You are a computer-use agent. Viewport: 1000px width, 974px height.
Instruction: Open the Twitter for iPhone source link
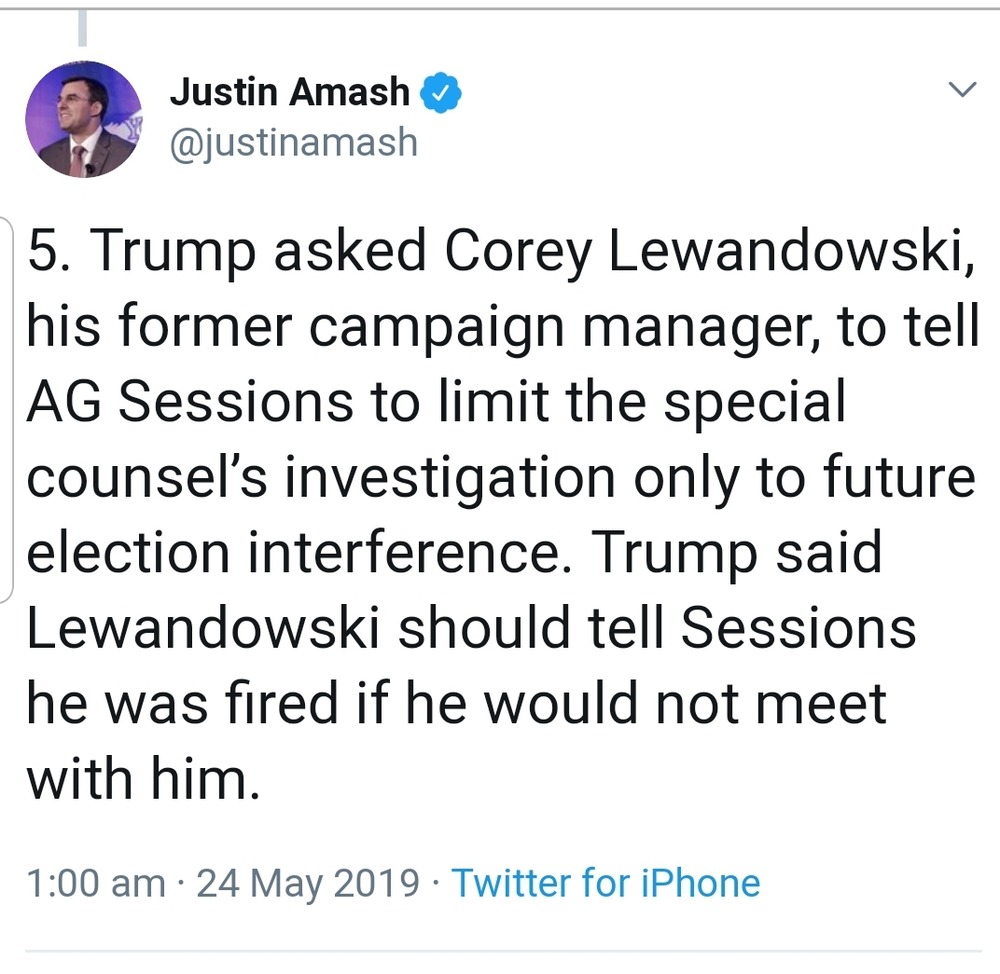pos(605,883)
